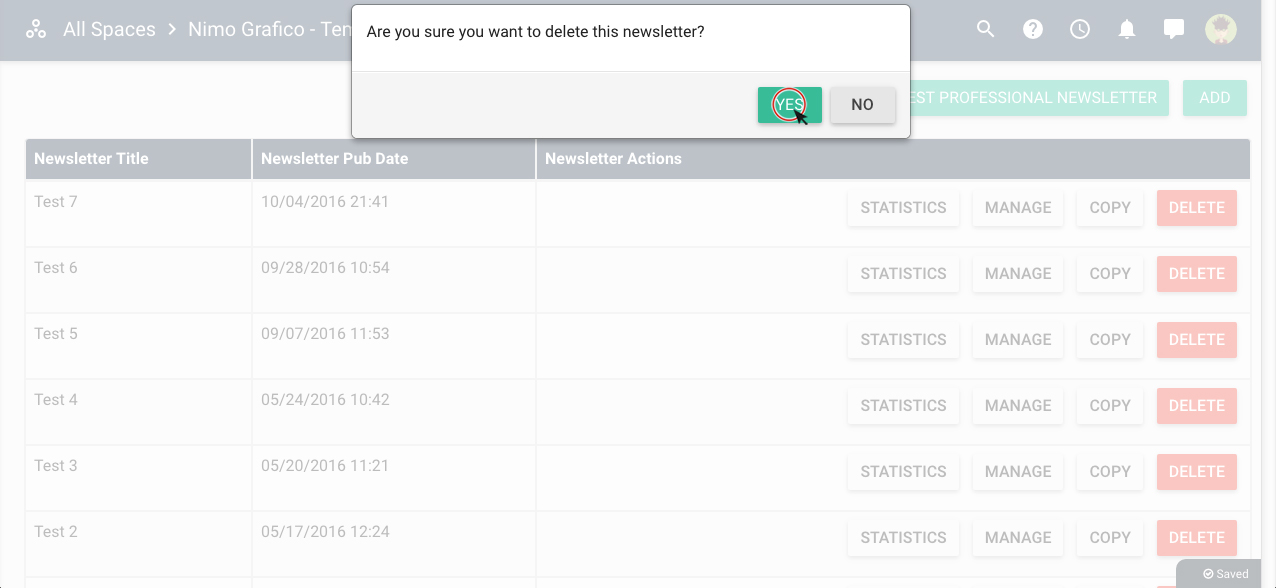Image resolution: width=1276 pixels, height=588 pixels.
Task: Open the help question mark icon
Action: [x=1033, y=29]
